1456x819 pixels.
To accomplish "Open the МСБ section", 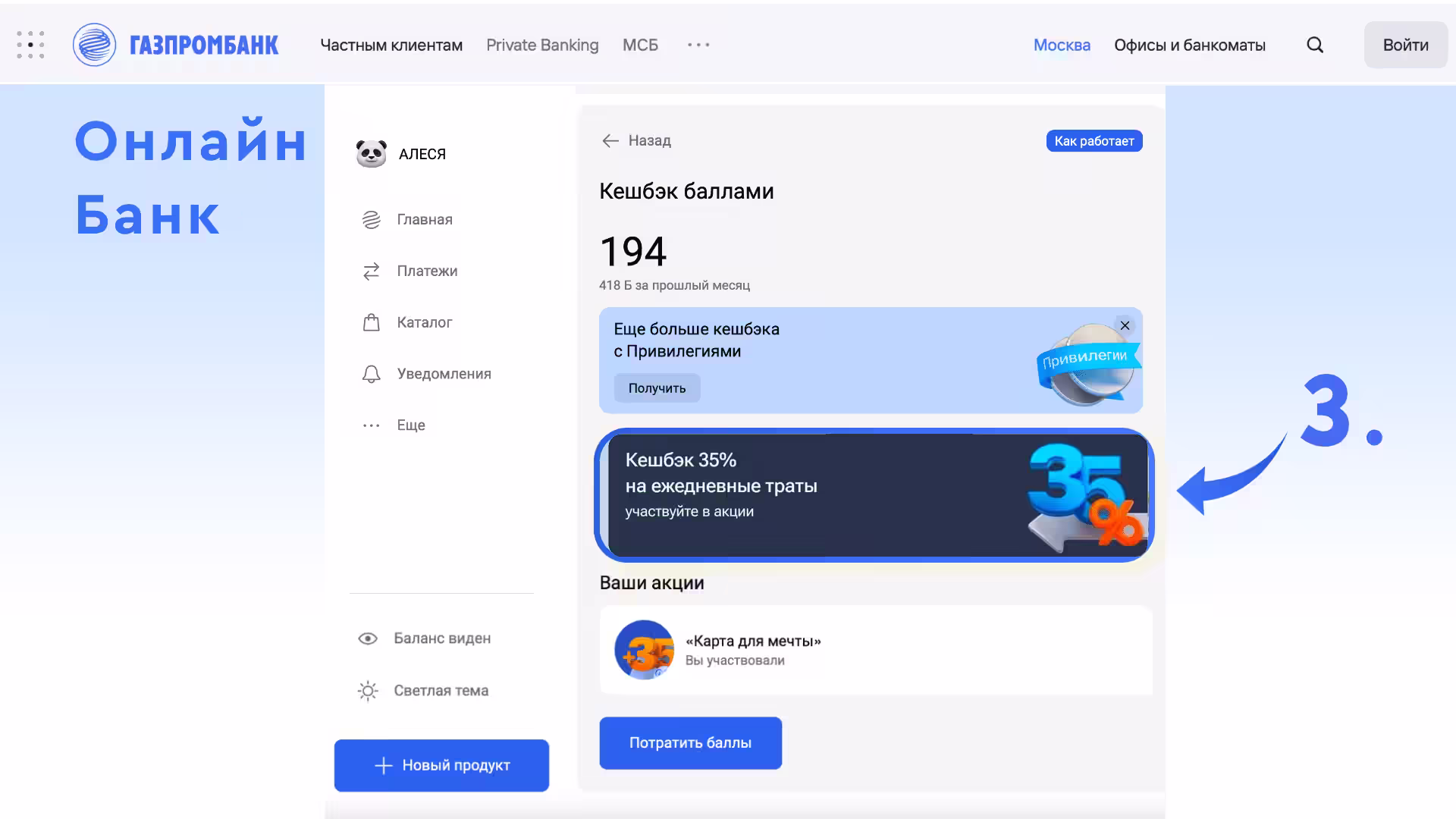I will [640, 45].
